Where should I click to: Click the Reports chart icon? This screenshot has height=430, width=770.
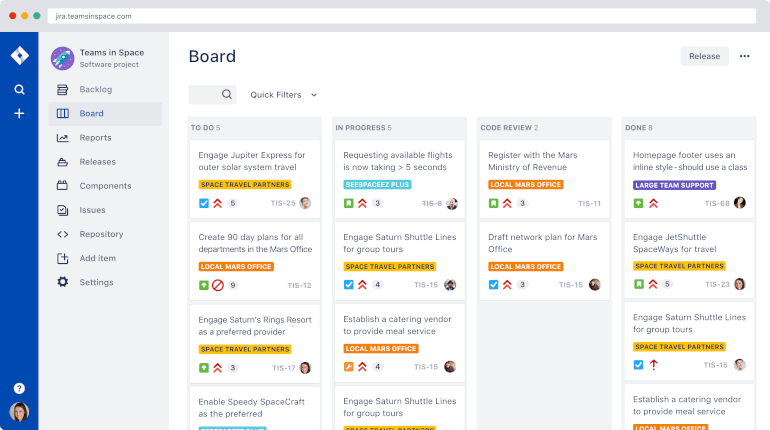[x=62, y=138]
